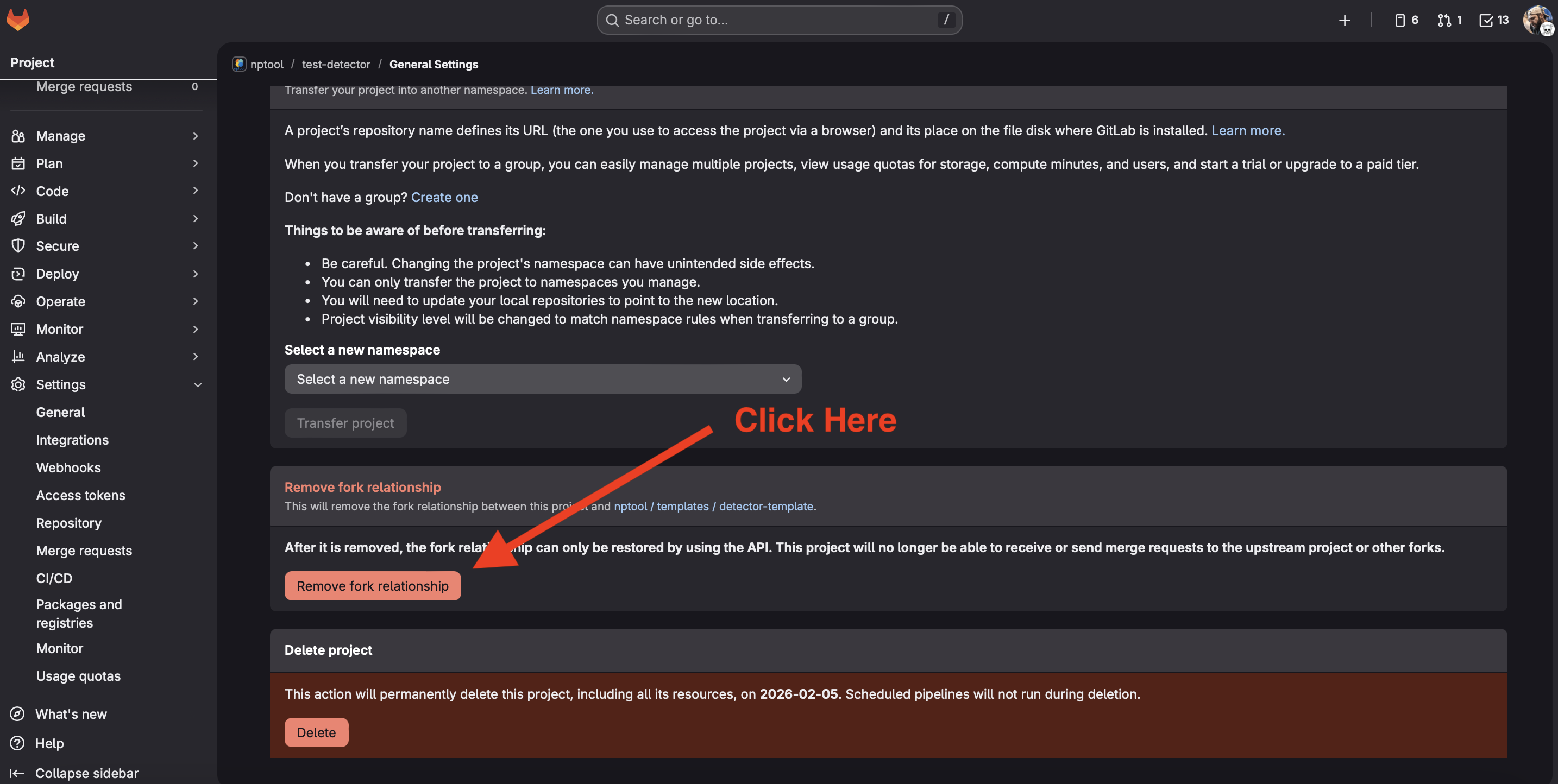Open Select a new namespace dropdown

coord(543,379)
